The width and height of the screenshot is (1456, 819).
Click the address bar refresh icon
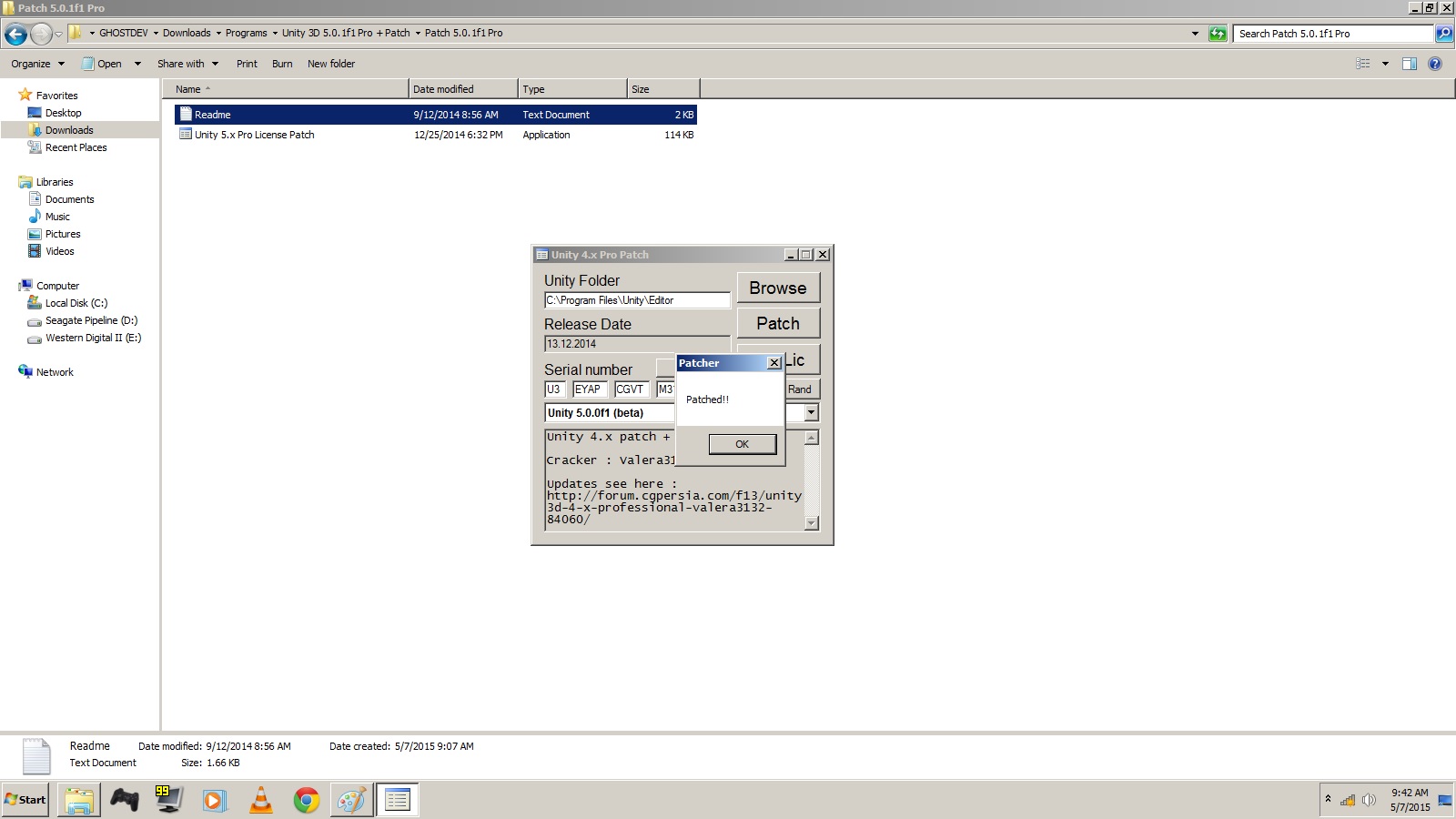coord(1218,34)
